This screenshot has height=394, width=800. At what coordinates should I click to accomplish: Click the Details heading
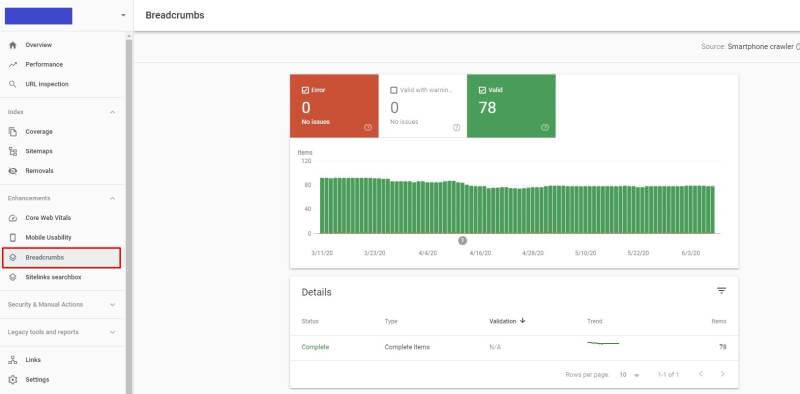coord(316,292)
